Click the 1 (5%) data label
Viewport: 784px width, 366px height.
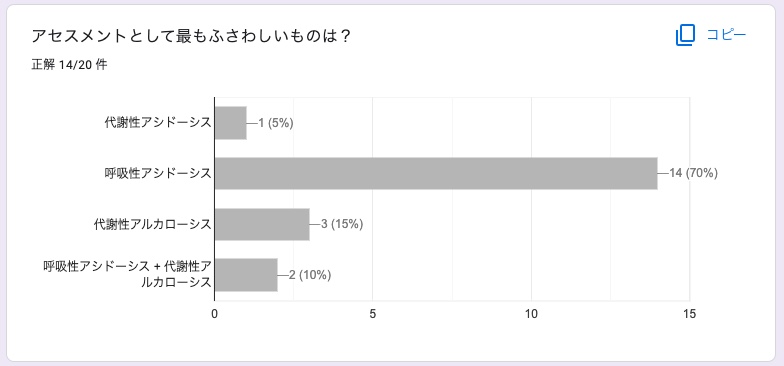tap(276, 123)
